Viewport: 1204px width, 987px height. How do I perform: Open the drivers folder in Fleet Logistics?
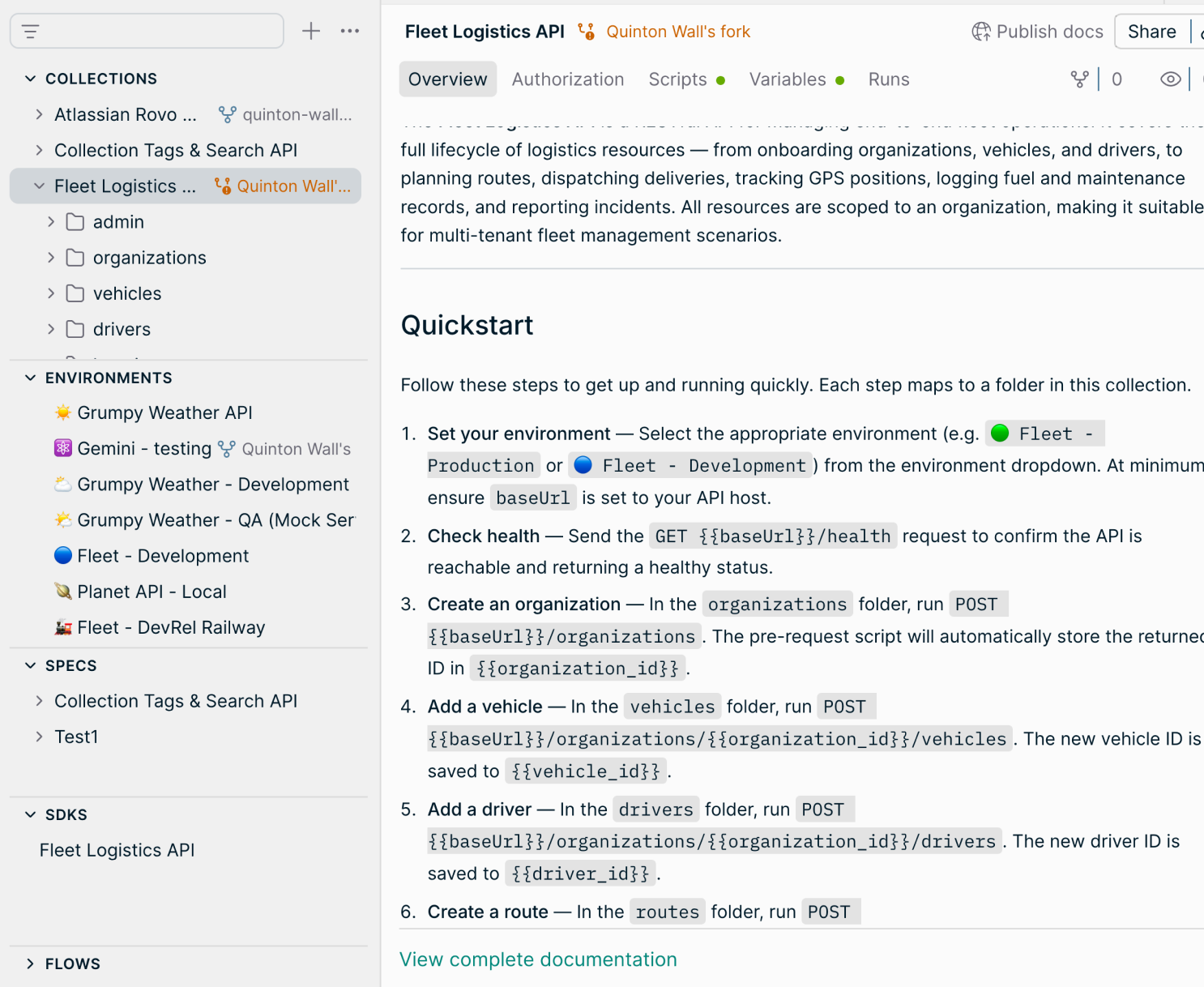coord(122,329)
